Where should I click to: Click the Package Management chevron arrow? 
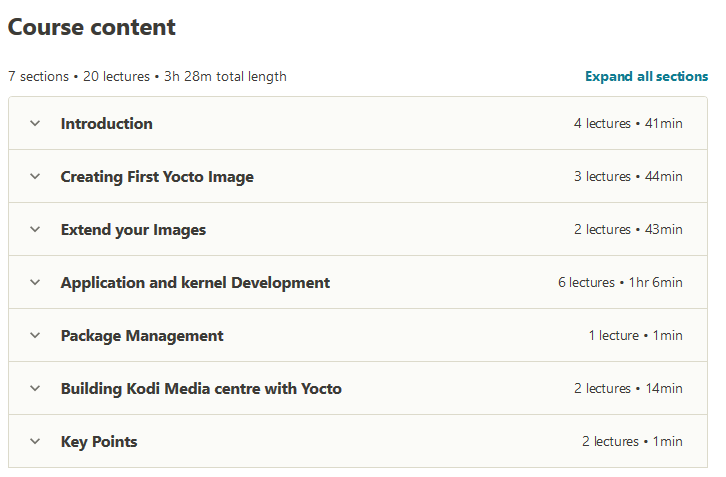coord(35,335)
